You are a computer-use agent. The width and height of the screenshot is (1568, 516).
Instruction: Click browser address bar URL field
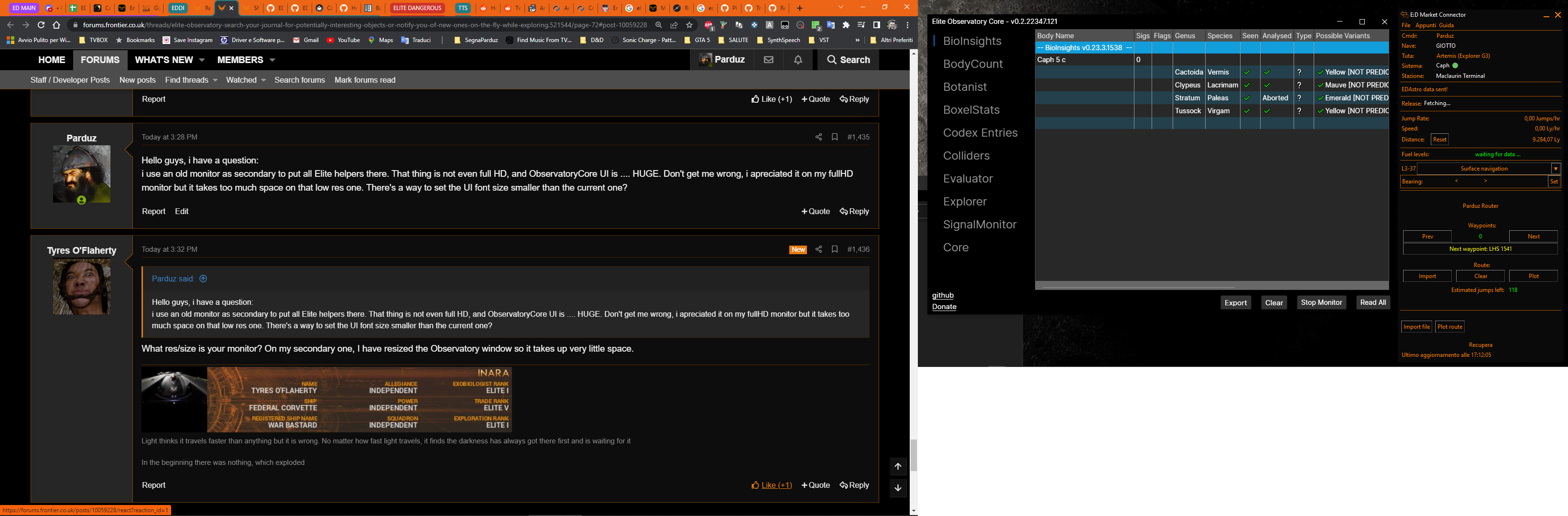pyautogui.click(x=365, y=25)
